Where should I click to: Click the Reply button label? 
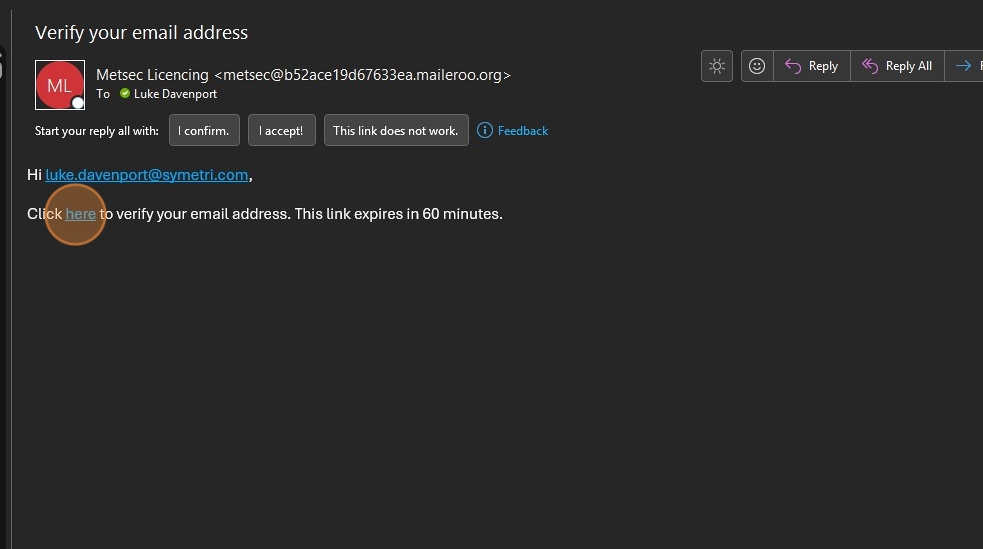(x=823, y=66)
